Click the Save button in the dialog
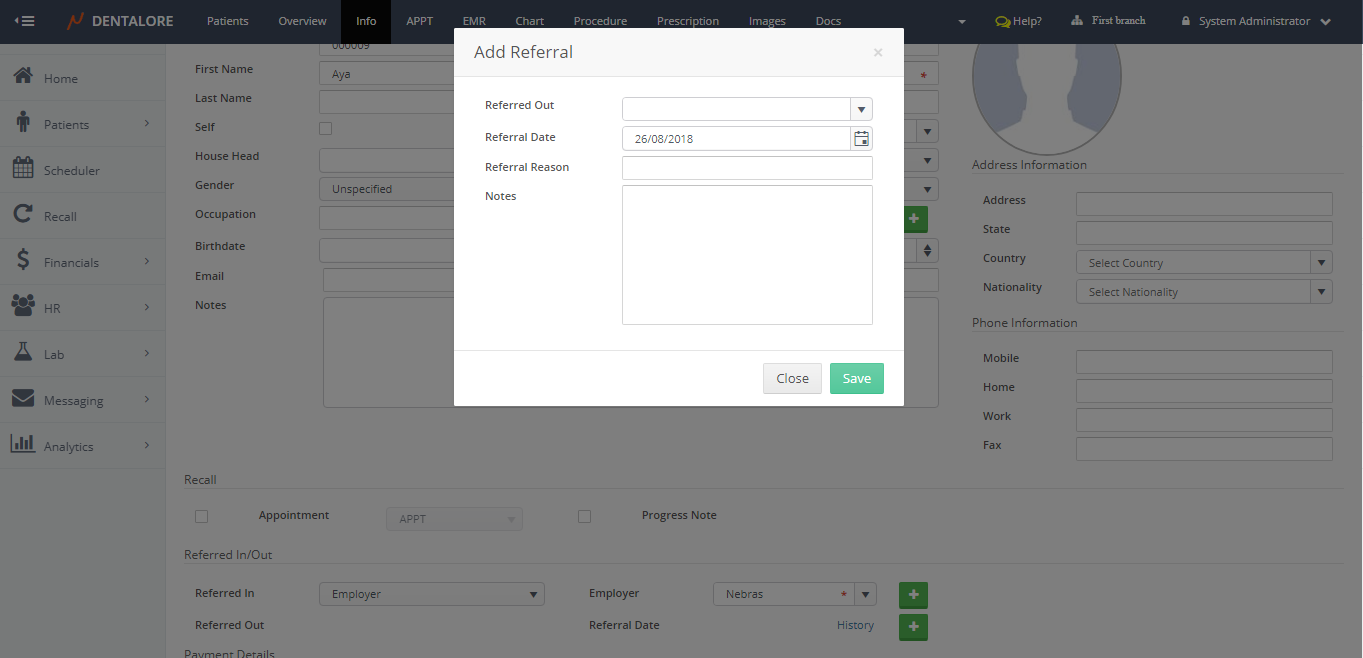 tap(856, 378)
